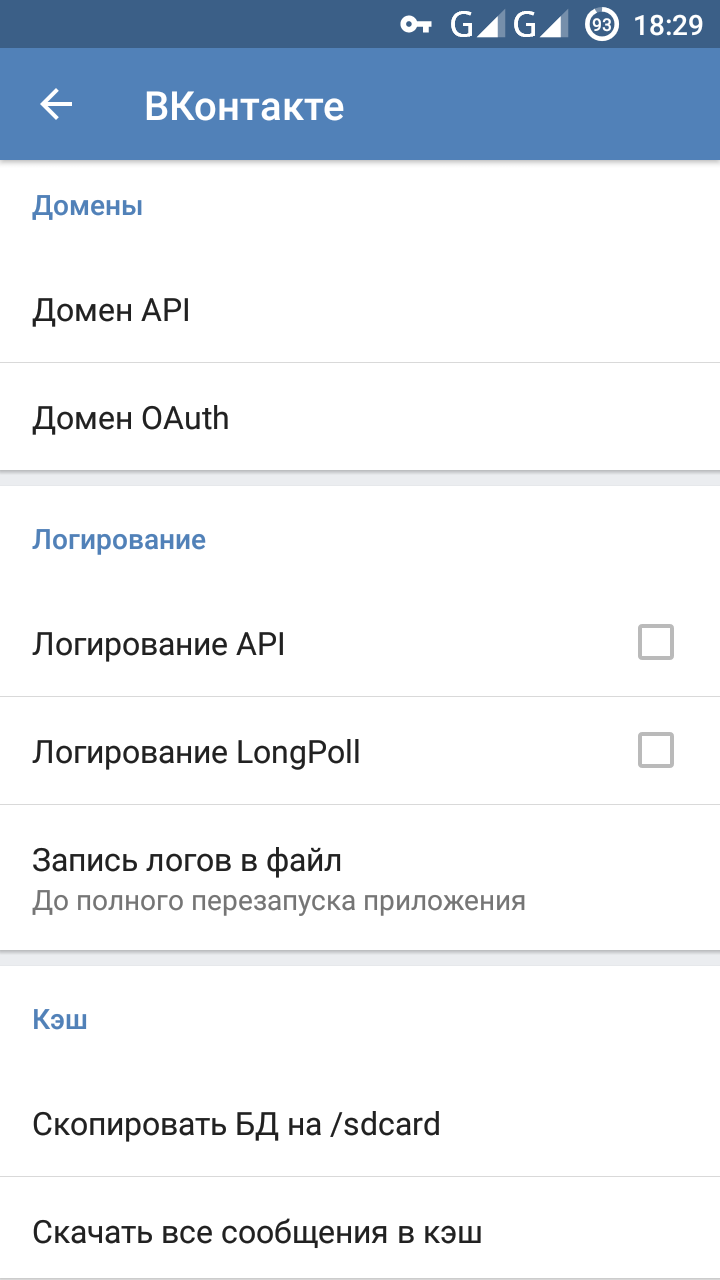Tap the До полного перезапуска приложения subtitle
720x1280 pixels.
(x=279, y=901)
